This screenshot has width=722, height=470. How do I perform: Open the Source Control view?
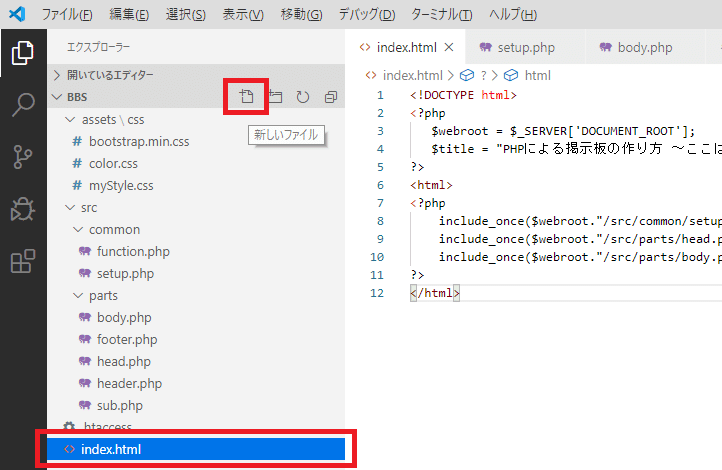23,157
